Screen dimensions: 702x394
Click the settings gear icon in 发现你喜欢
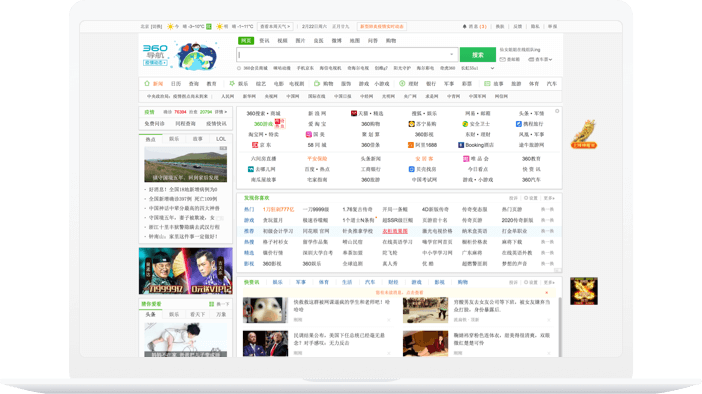click(x=526, y=198)
